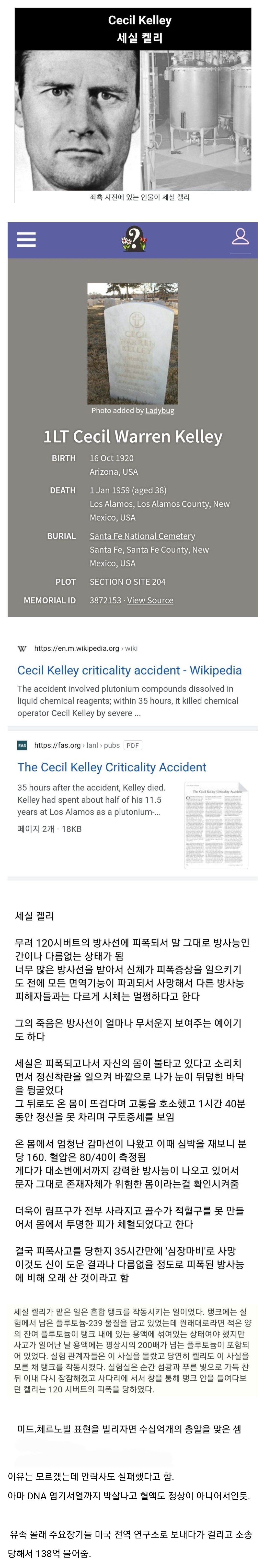The height and width of the screenshot is (1568, 264).
Task: Click the Wikipedia W favicon
Action: [23, 648]
